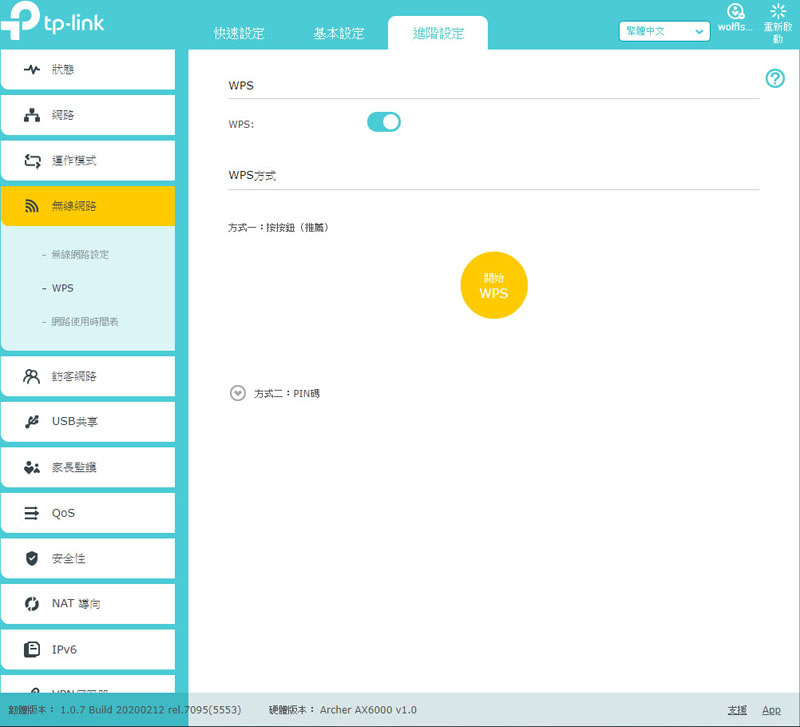This screenshot has width=800, height=727.
Task: Click the 方式一：按按鈕（推薦） text
Action: 278,228
